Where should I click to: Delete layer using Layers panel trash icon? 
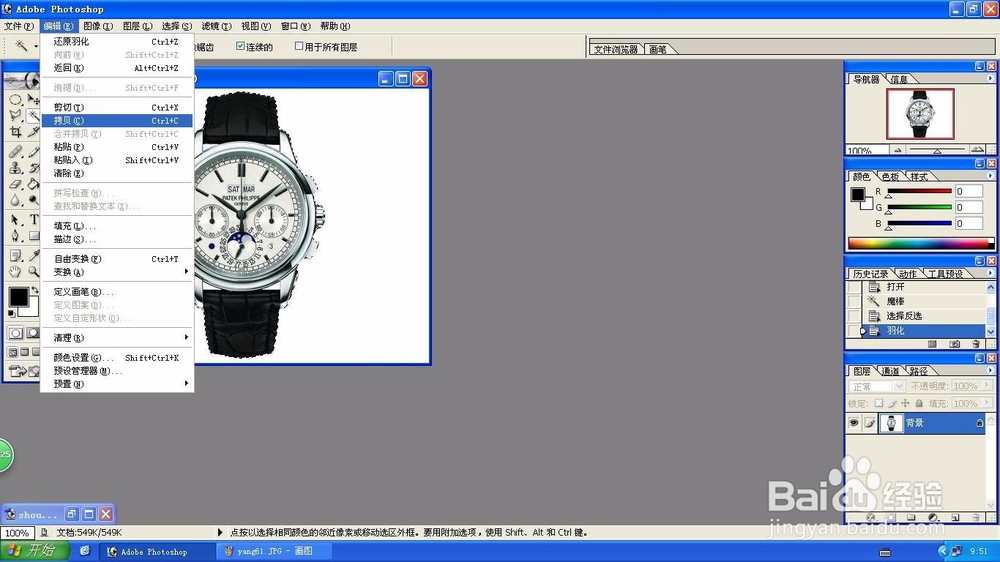point(976,517)
